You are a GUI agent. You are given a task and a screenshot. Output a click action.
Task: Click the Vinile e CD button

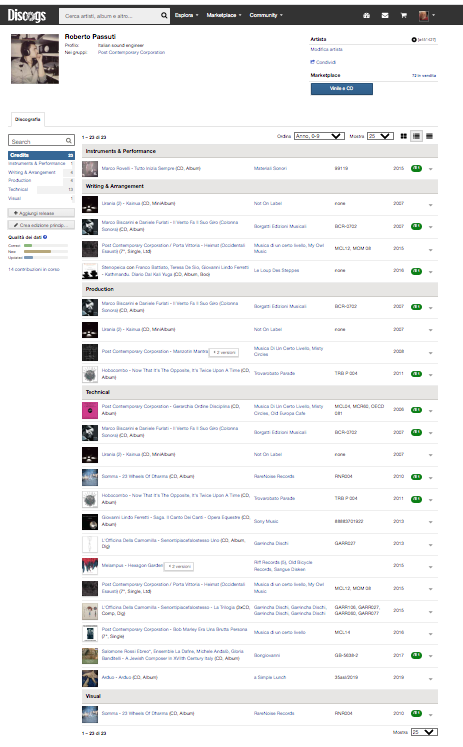342,89
